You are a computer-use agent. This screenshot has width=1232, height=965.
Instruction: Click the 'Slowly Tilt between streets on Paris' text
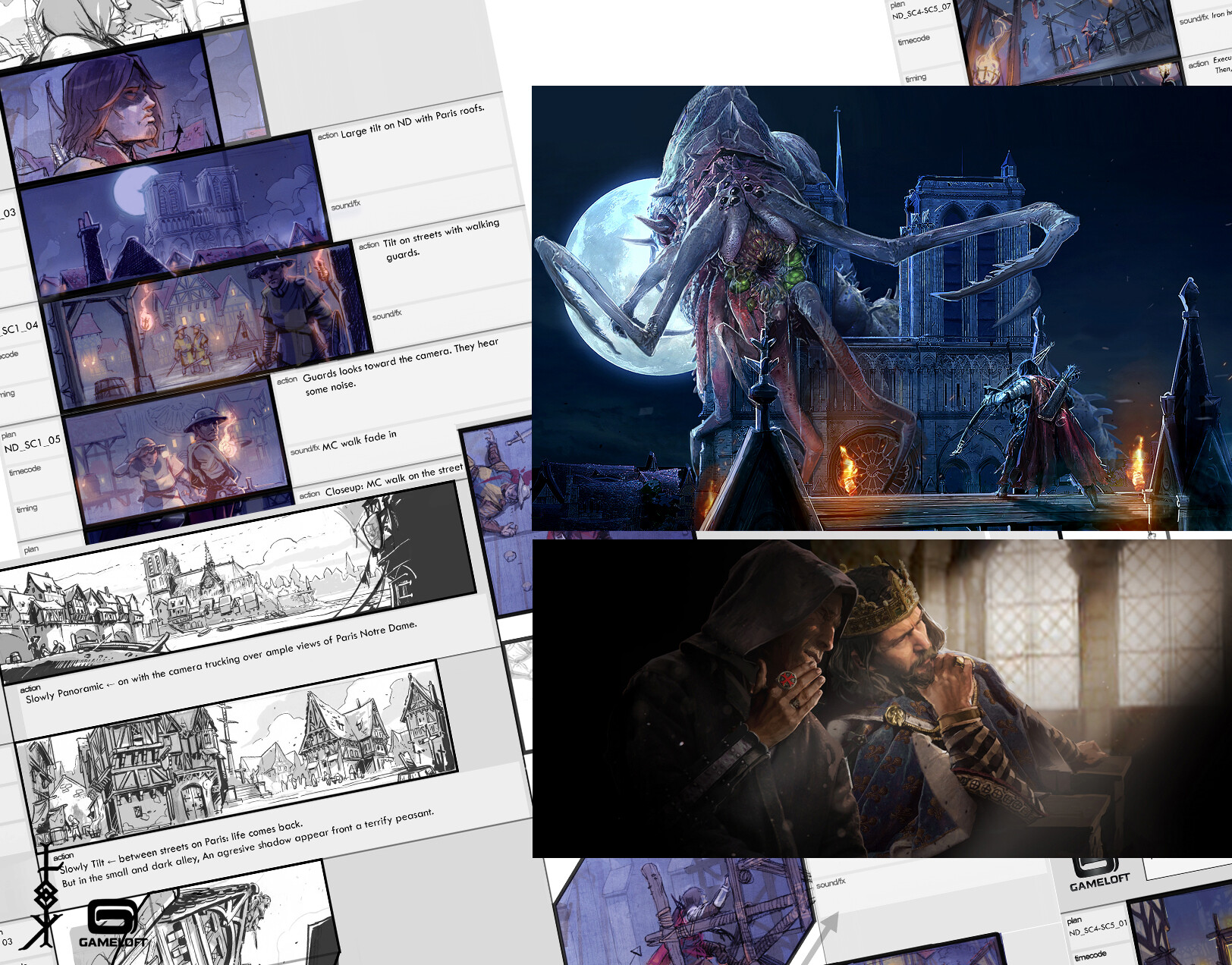pos(181,847)
